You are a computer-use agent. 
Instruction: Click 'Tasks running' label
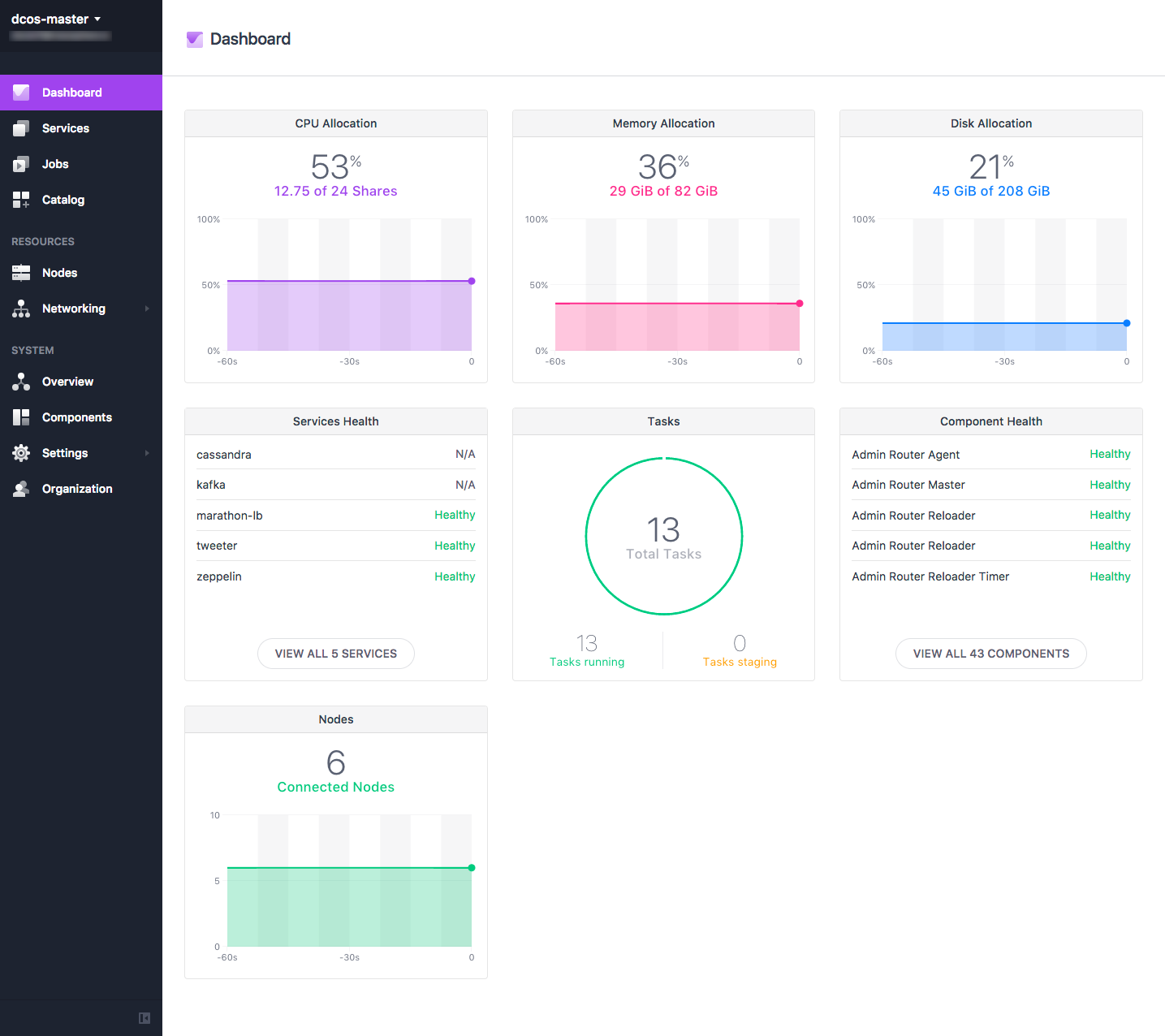587,663
